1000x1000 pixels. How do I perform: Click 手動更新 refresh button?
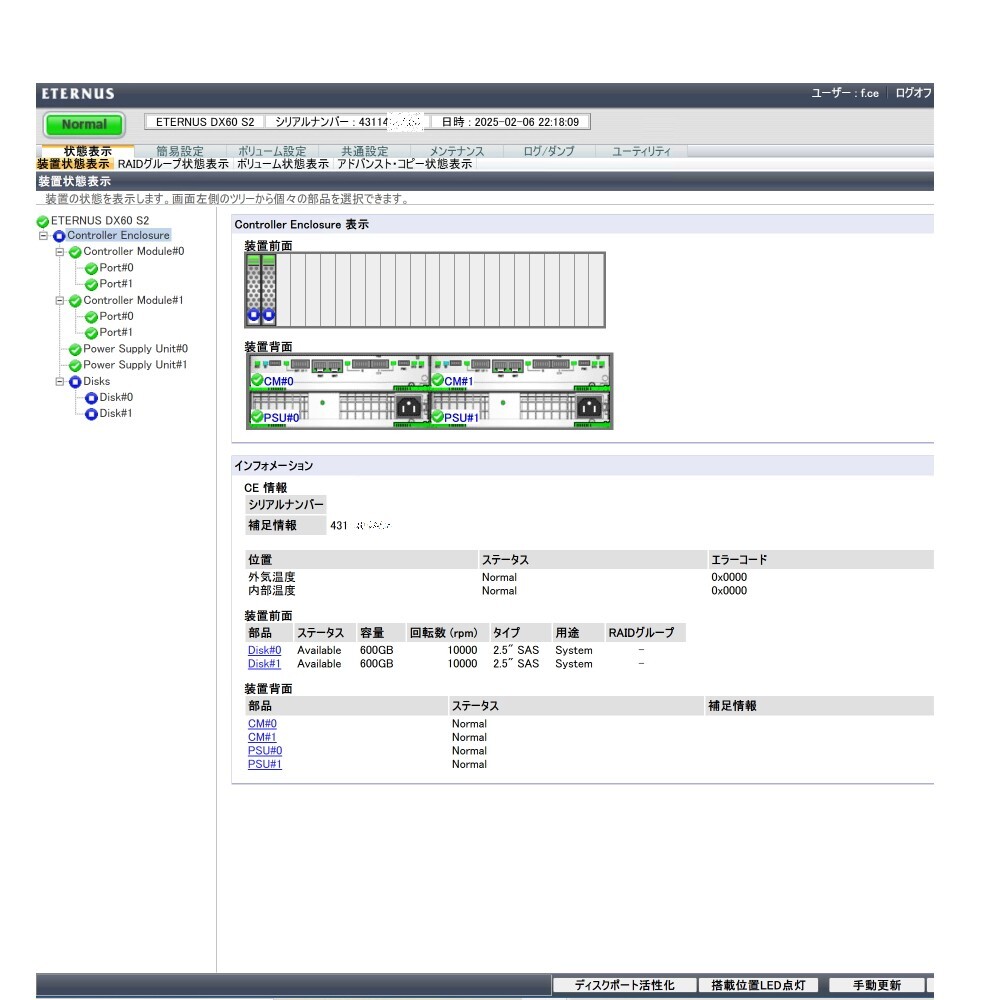877,985
